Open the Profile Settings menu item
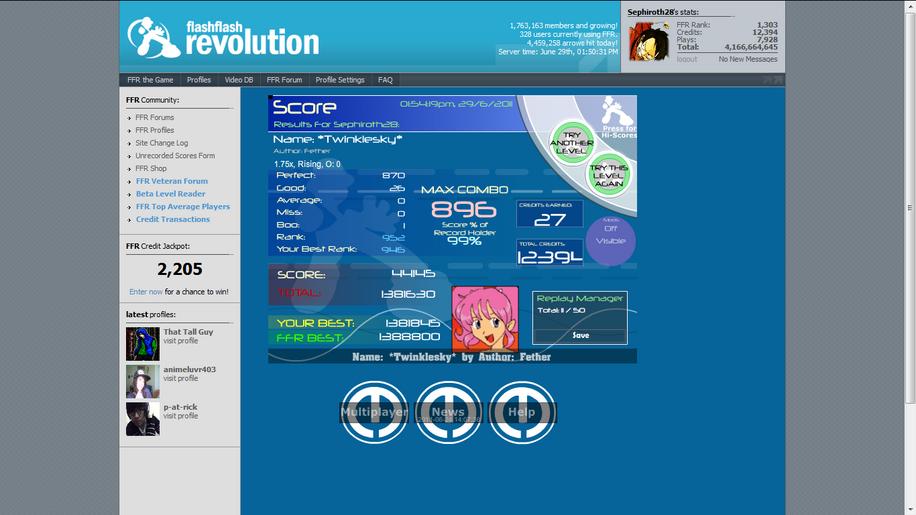 340,80
